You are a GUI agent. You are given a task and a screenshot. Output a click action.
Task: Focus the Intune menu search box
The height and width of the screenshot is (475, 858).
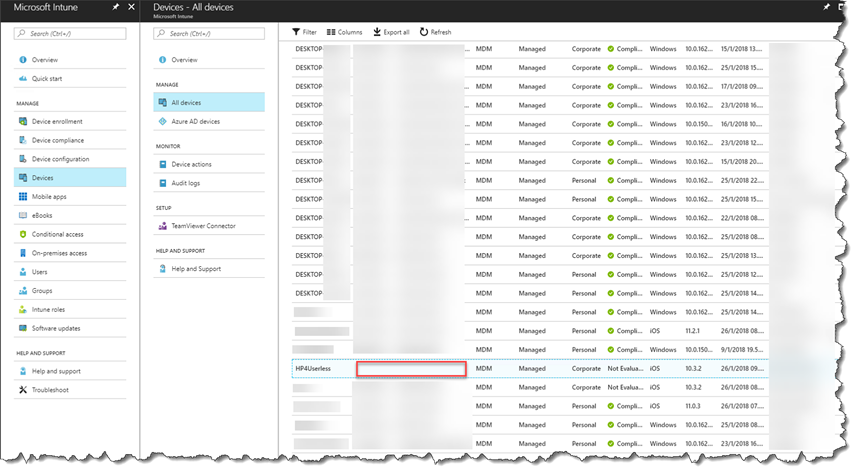click(x=70, y=33)
